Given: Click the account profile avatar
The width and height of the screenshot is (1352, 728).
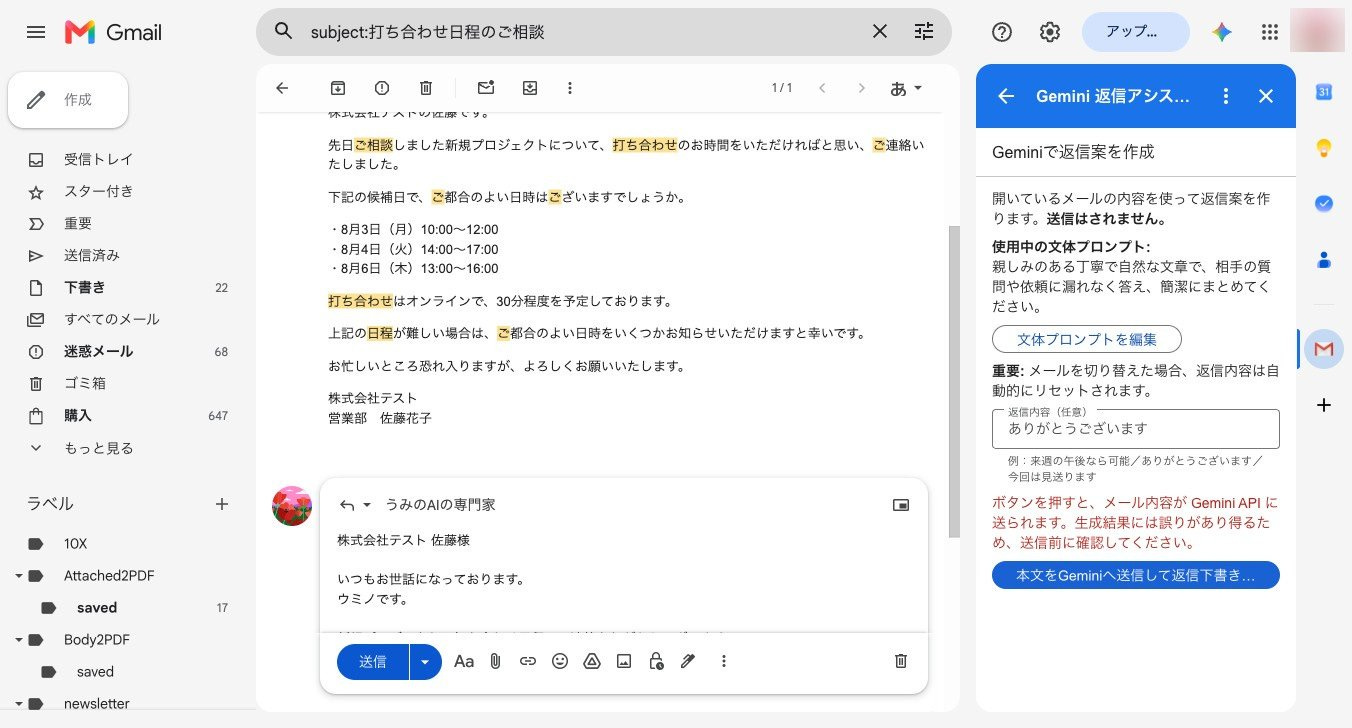Looking at the screenshot, I should 1317,31.
